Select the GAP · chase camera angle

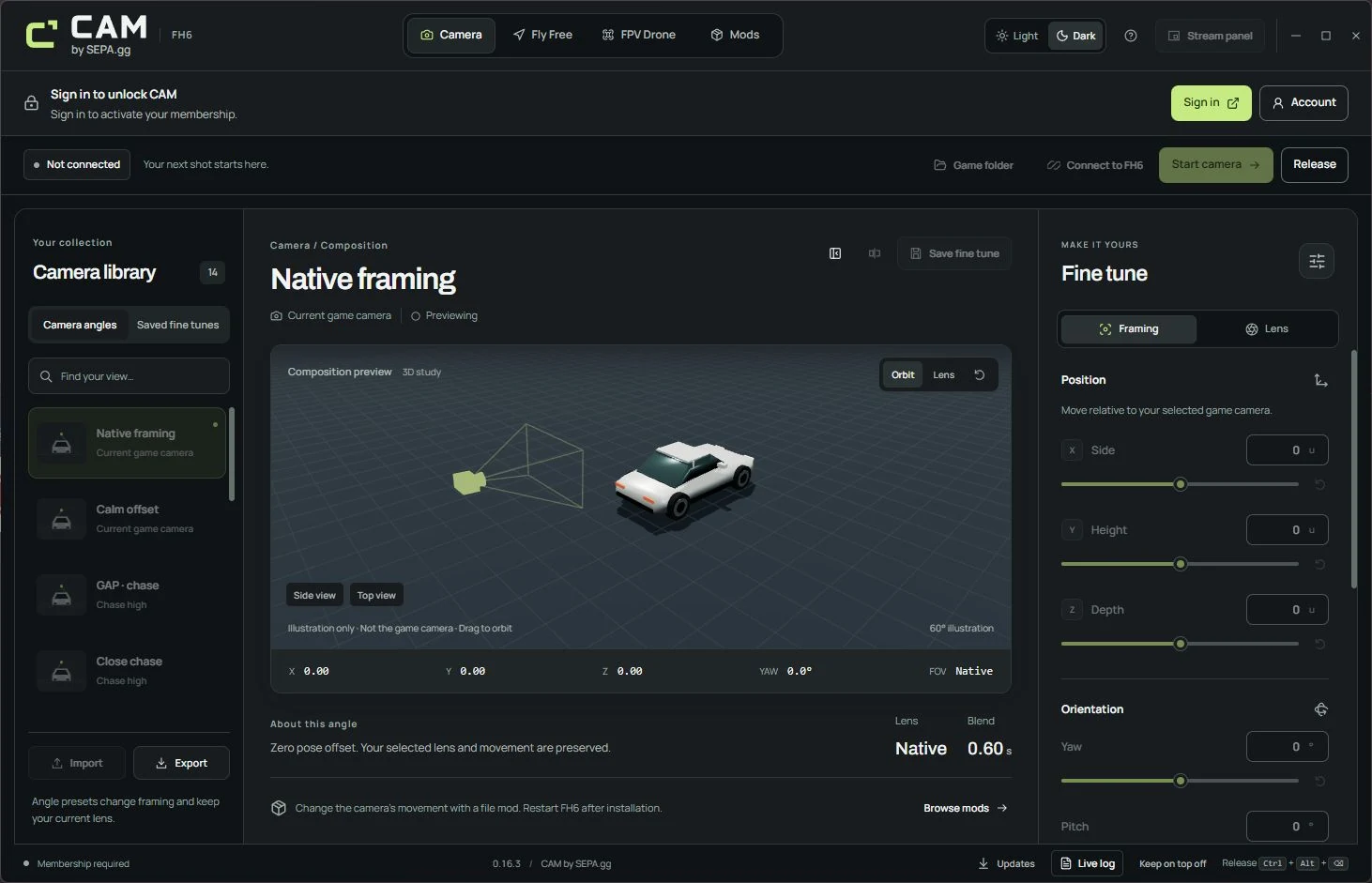point(127,595)
